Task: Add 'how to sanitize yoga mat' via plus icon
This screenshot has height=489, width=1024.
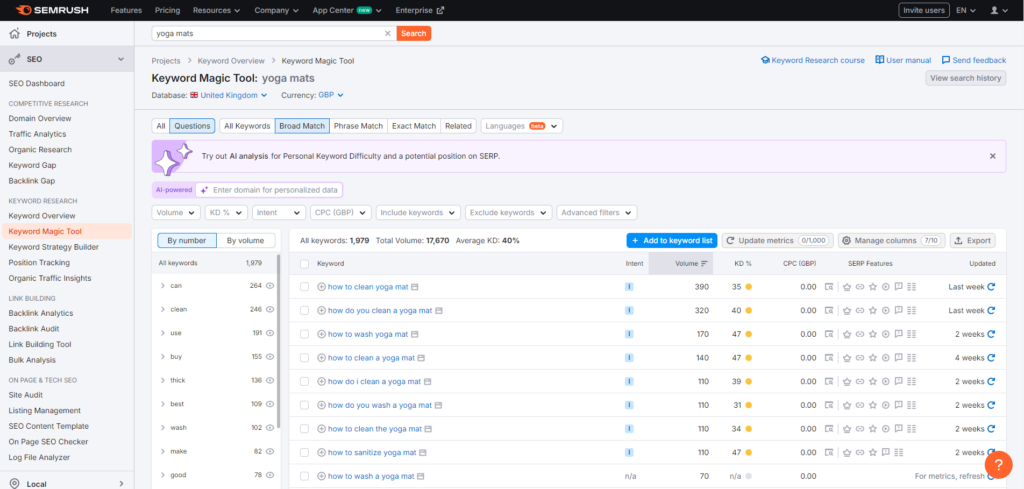Action: tap(321, 452)
